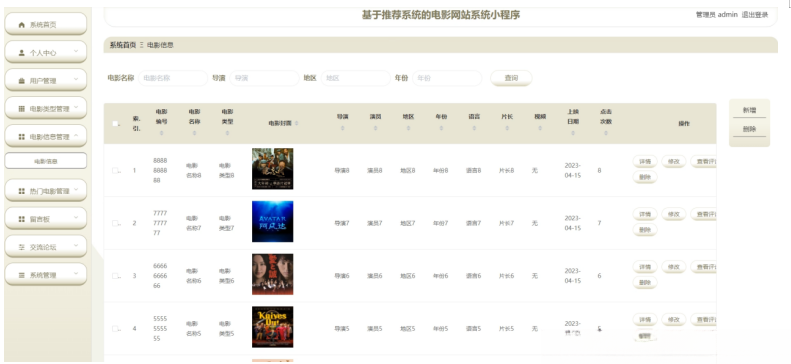Open the 电影信息 submenu item in sidebar

46,161
